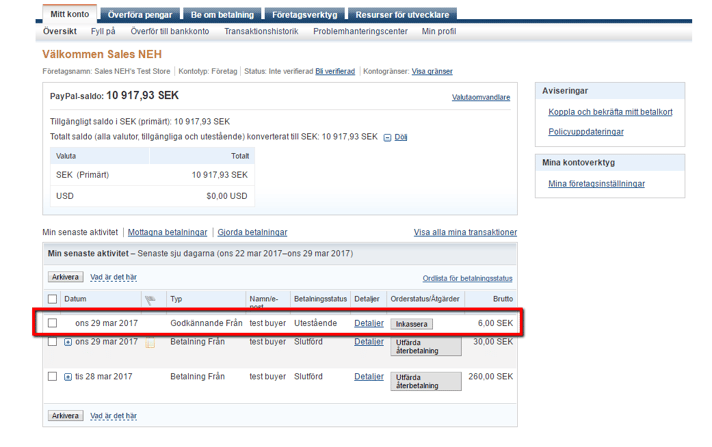Click the Typ column header
Screen dimensions: 712x447
pyautogui.click(x=176, y=299)
